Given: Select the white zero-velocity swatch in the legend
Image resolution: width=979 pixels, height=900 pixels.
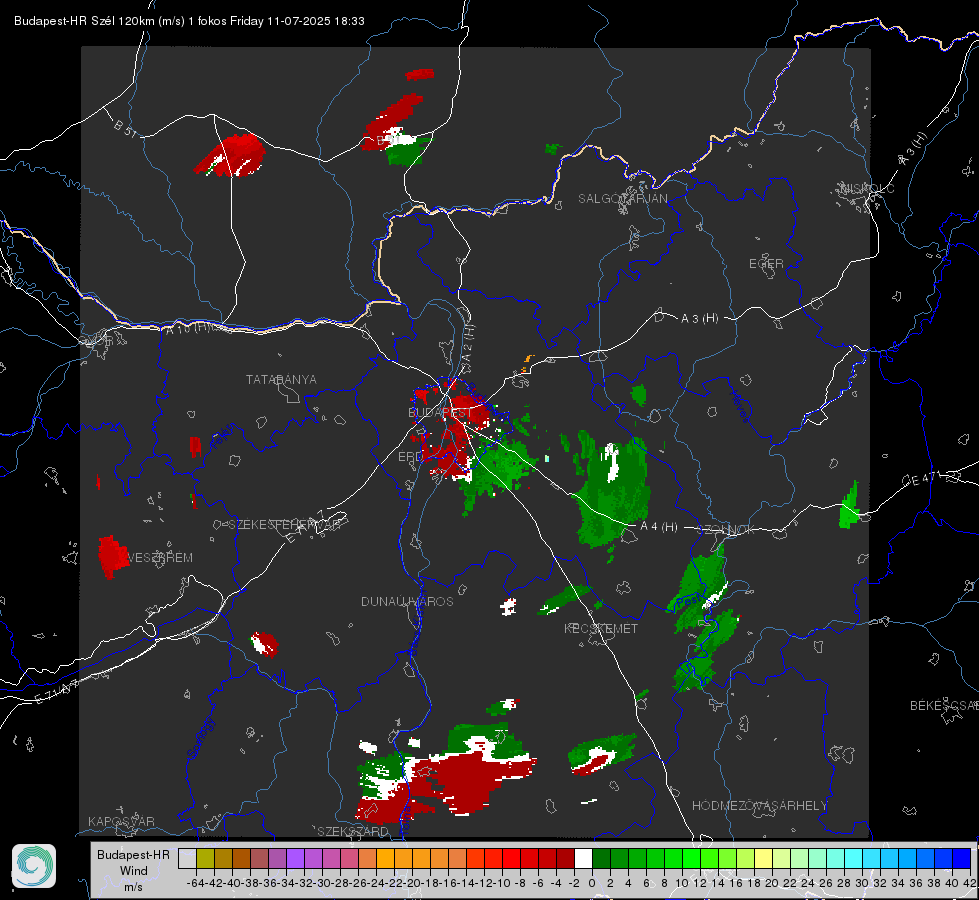Looking at the screenshot, I should tap(583, 858).
